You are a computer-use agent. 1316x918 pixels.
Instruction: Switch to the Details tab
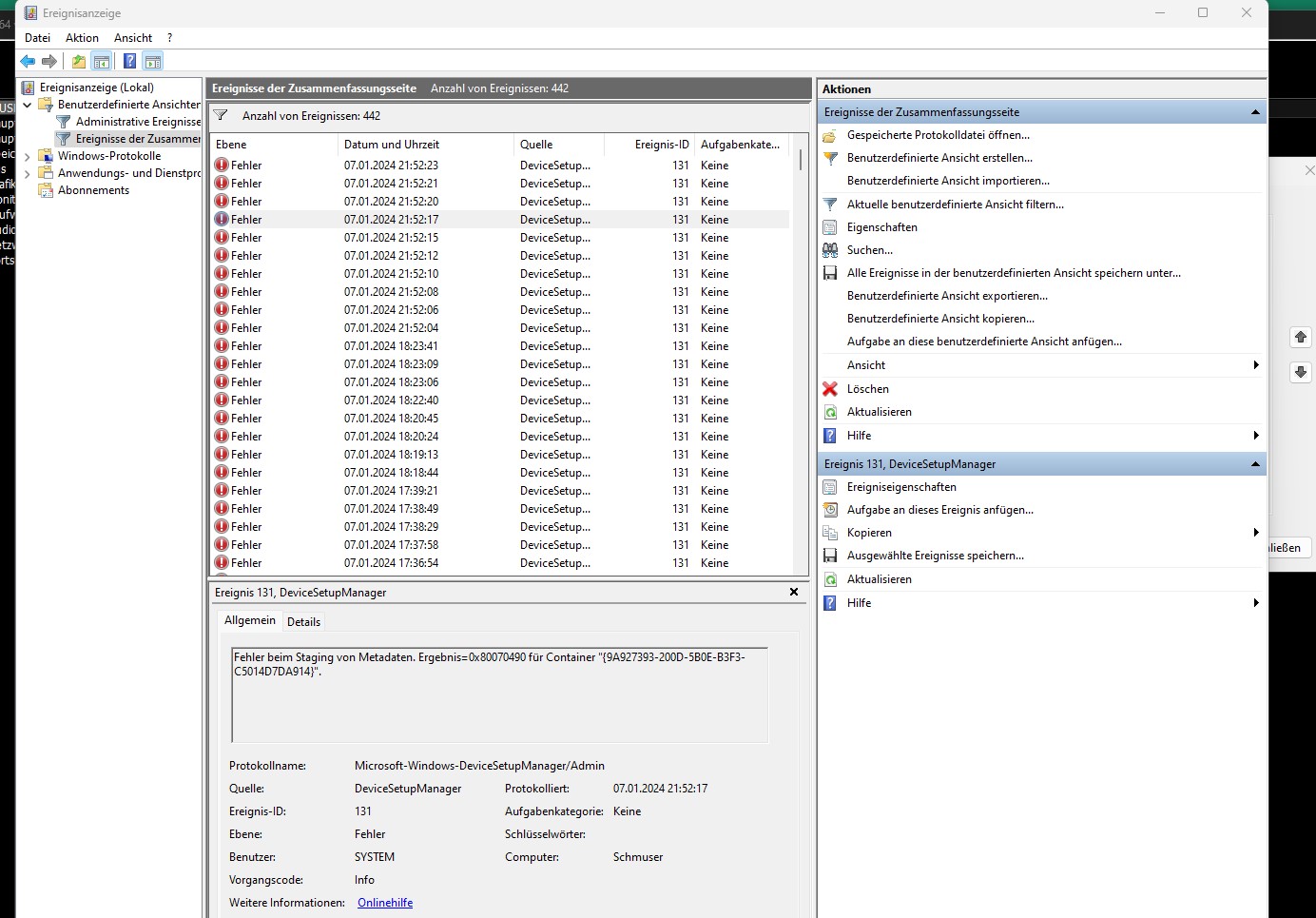303,622
